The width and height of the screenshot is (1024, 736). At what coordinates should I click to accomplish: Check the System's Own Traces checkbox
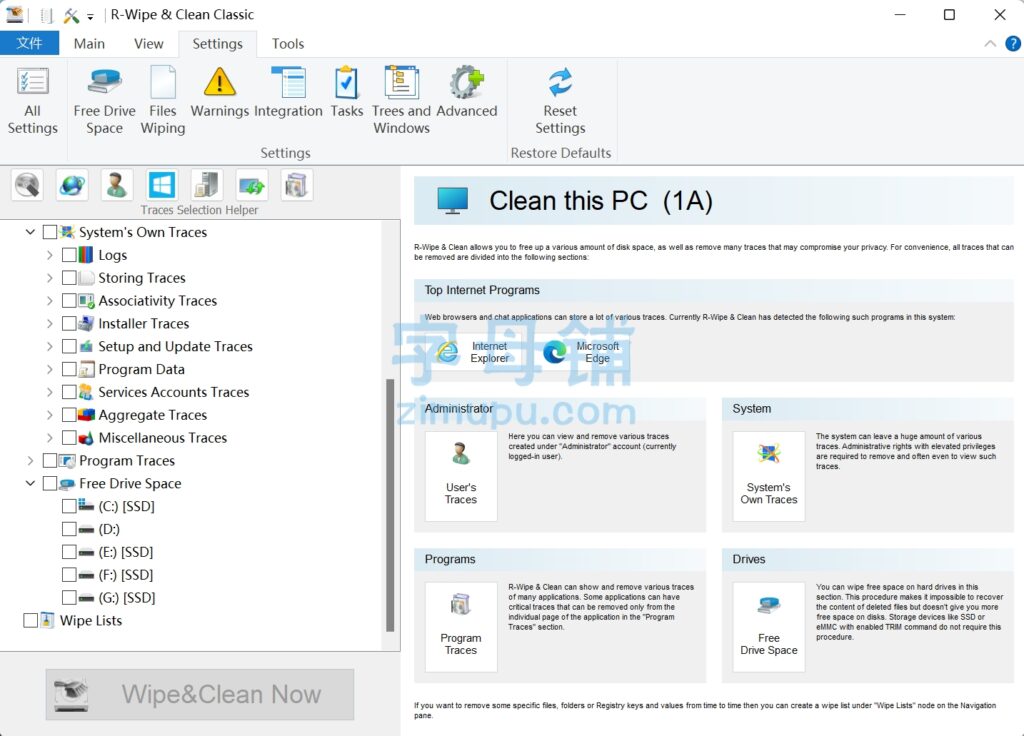pos(50,232)
